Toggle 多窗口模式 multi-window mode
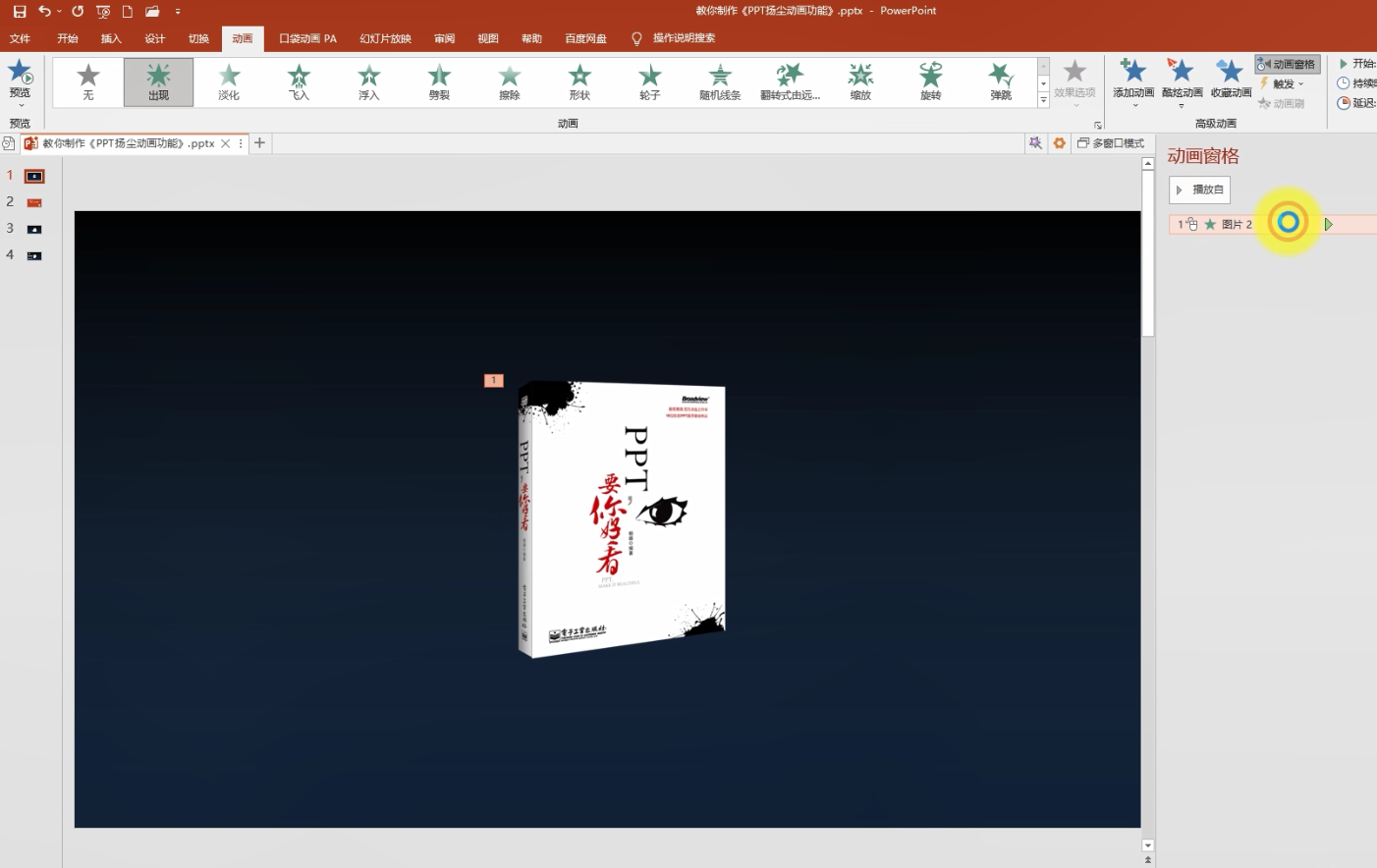1377x868 pixels. click(x=1111, y=143)
